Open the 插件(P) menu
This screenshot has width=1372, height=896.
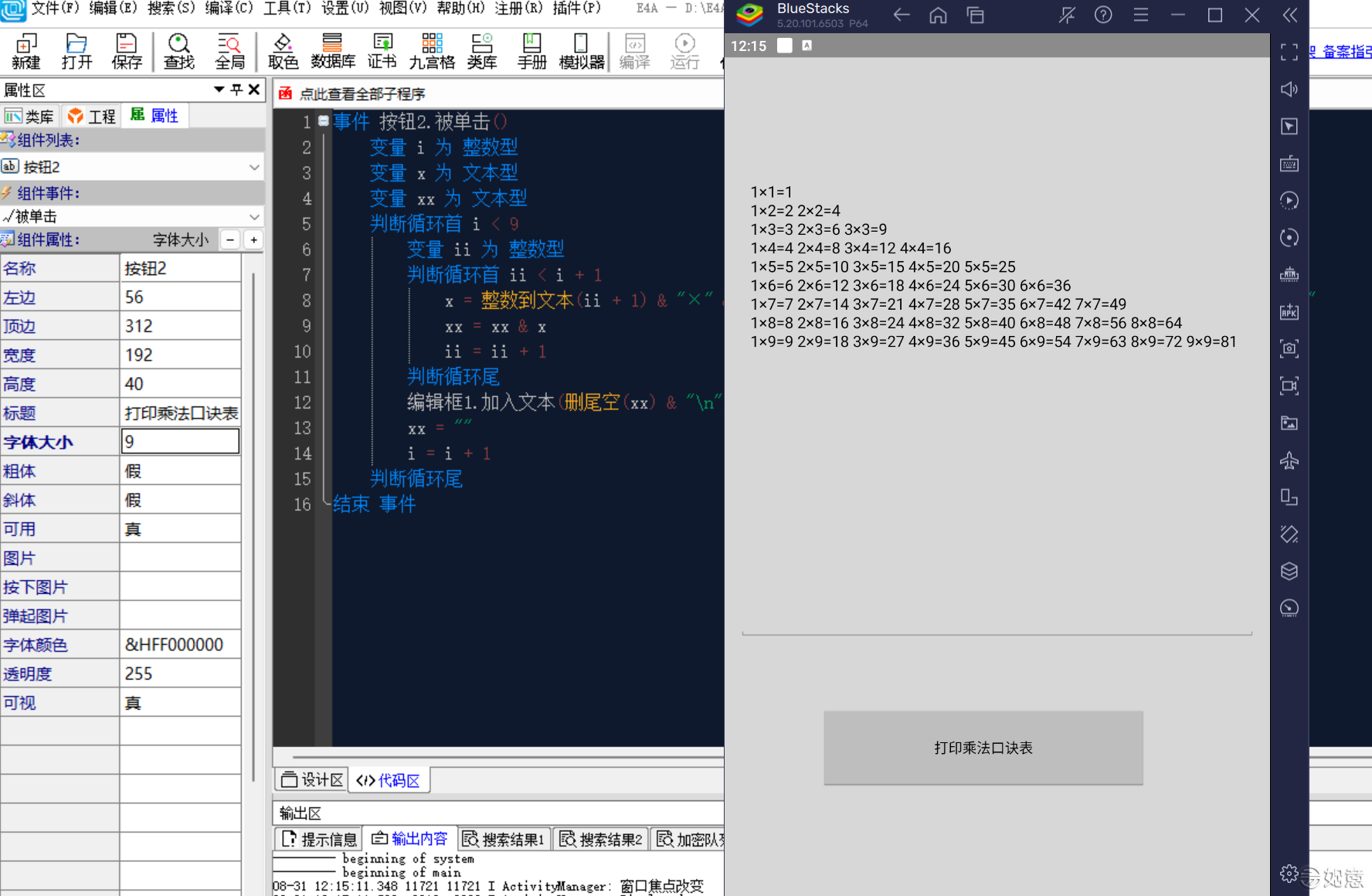576,8
